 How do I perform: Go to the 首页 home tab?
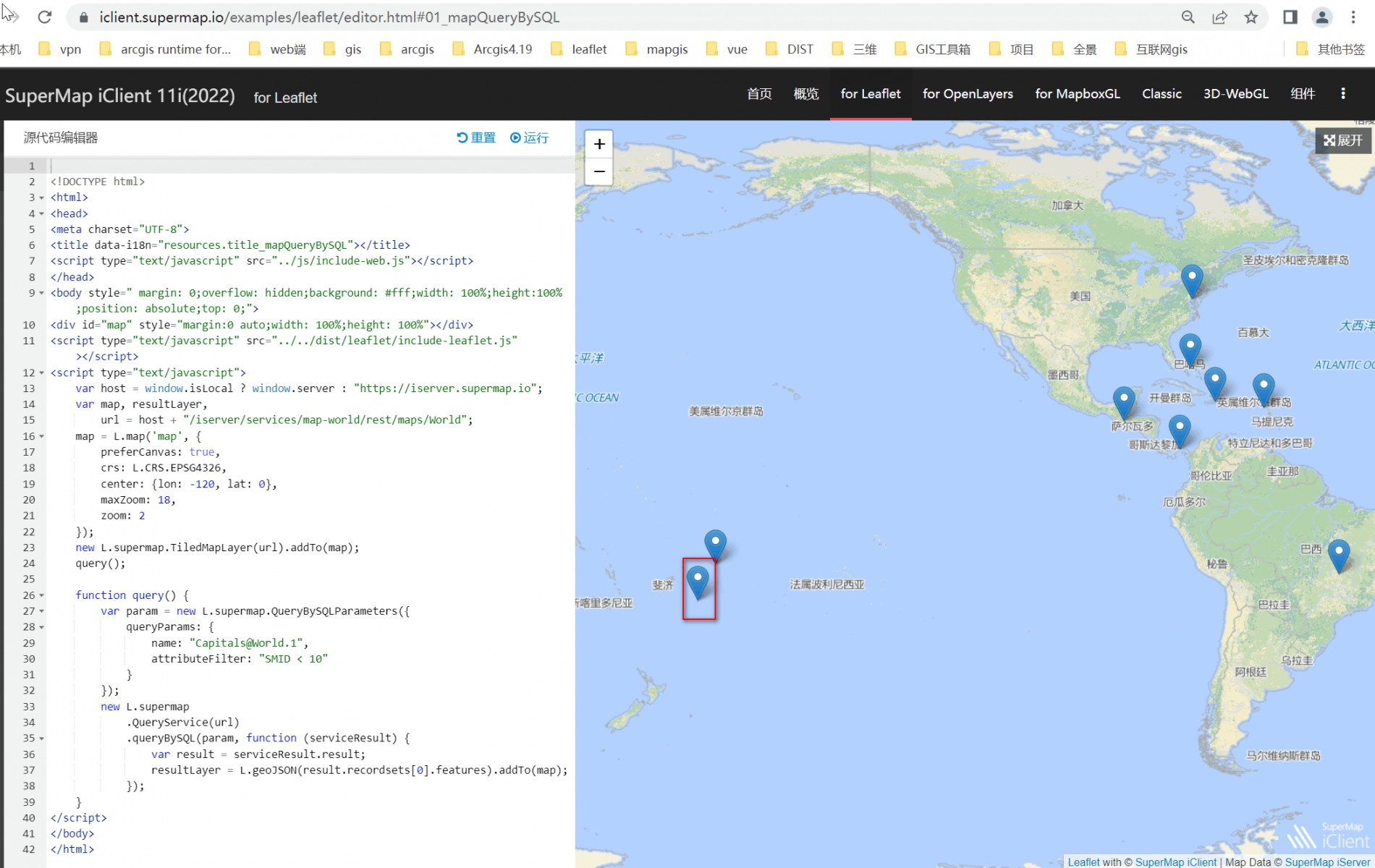pos(759,93)
